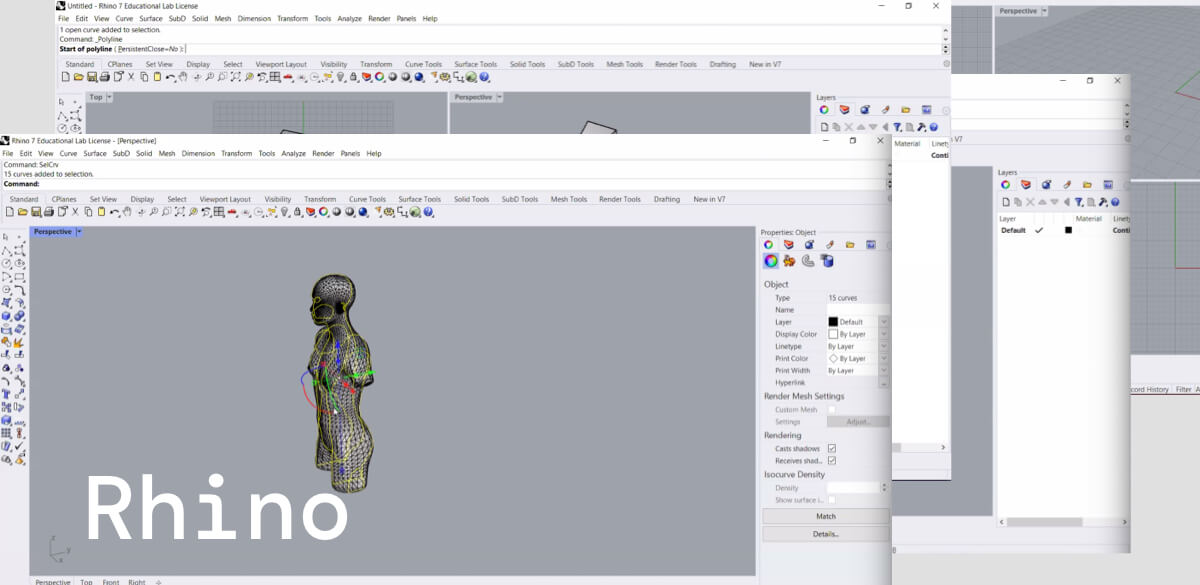The height and width of the screenshot is (585, 1200).
Task: Click Copy icon in front window toolbar
Action: click(88, 212)
